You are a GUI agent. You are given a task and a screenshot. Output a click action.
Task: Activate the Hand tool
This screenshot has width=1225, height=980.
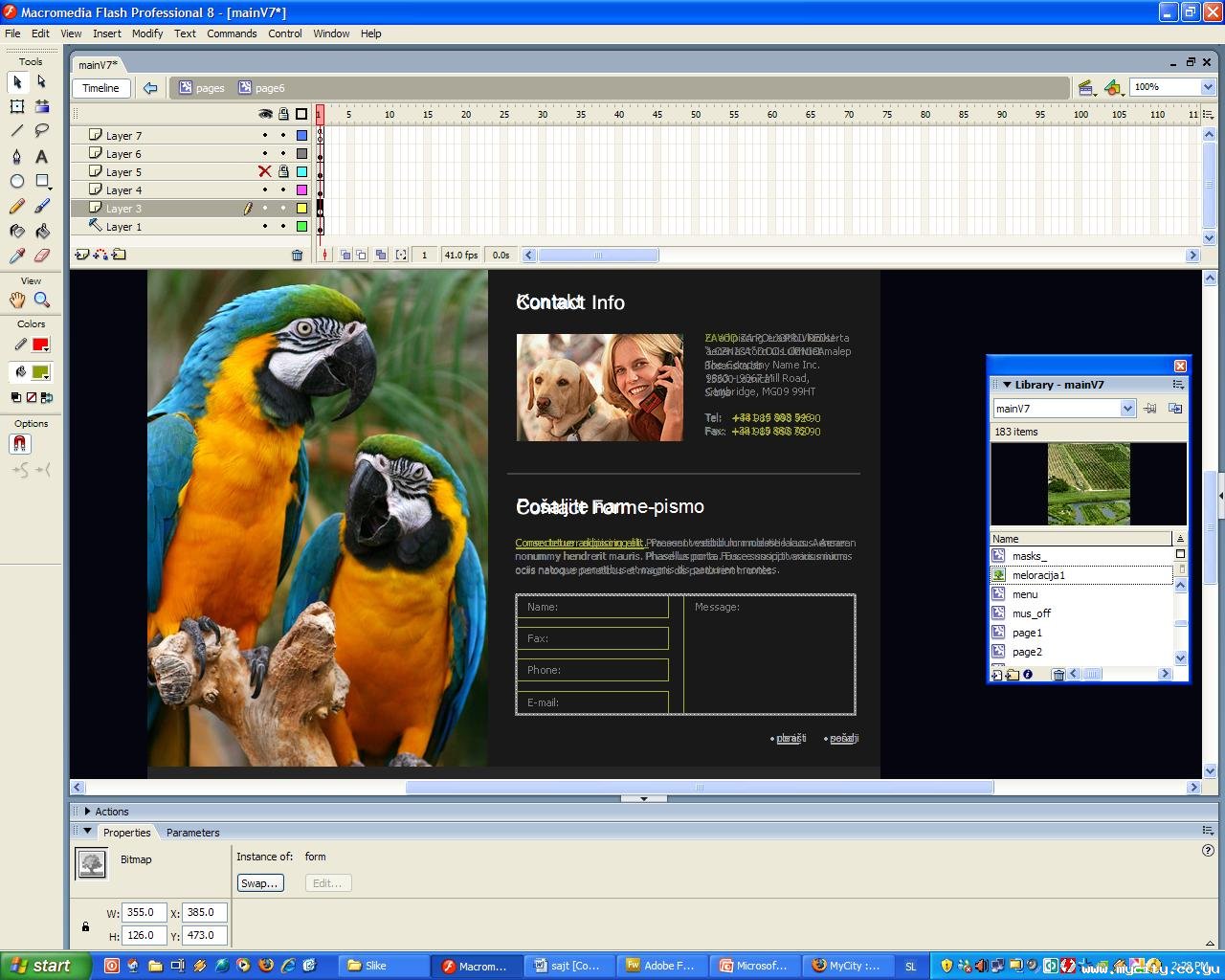(x=17, y=301)
